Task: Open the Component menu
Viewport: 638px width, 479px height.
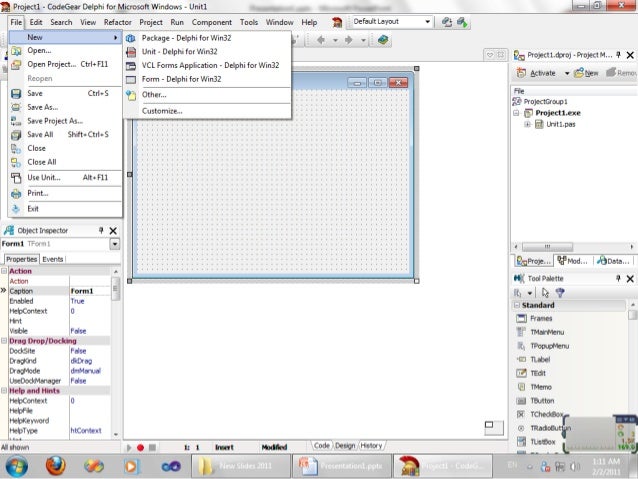Action: 212,22
